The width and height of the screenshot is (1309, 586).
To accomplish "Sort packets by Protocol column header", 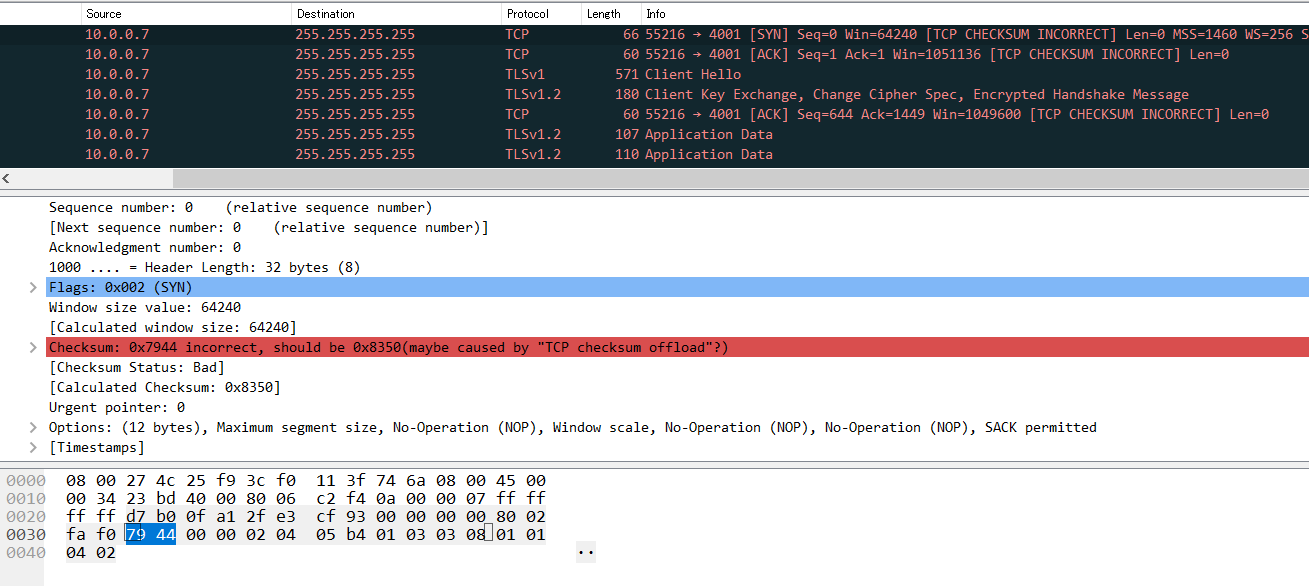I will (x=541, y=14).
